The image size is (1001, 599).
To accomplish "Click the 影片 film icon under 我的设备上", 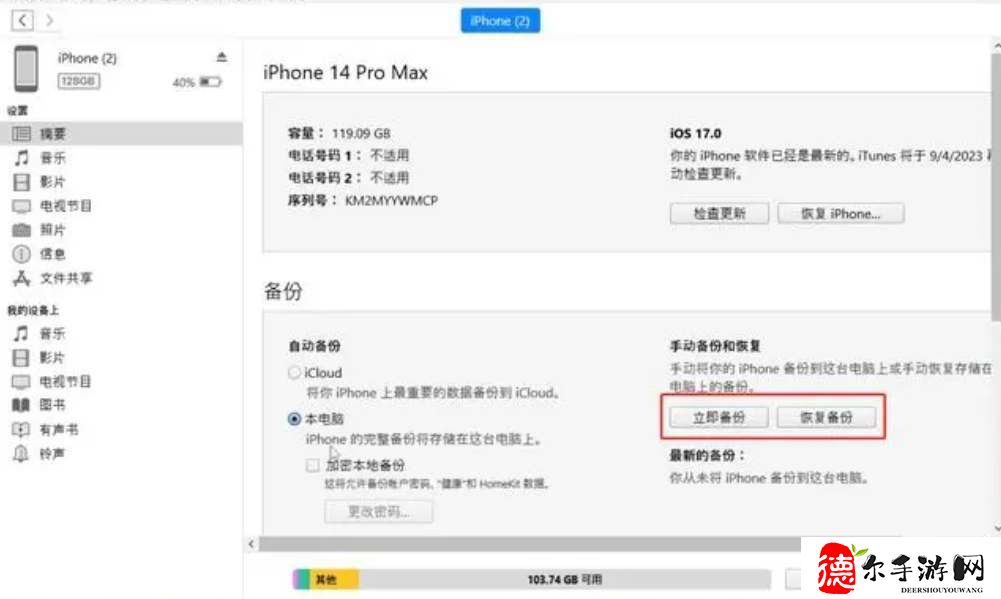I will (21, 358).
